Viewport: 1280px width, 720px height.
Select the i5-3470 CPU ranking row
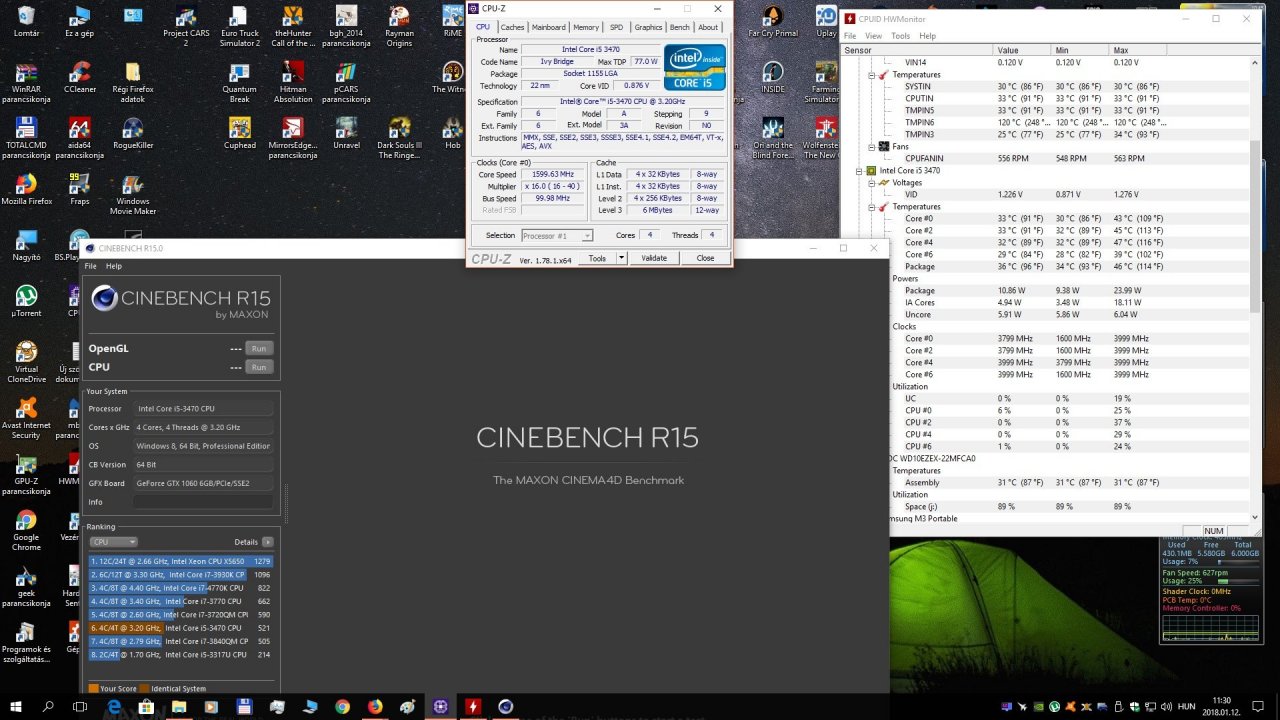180,628
